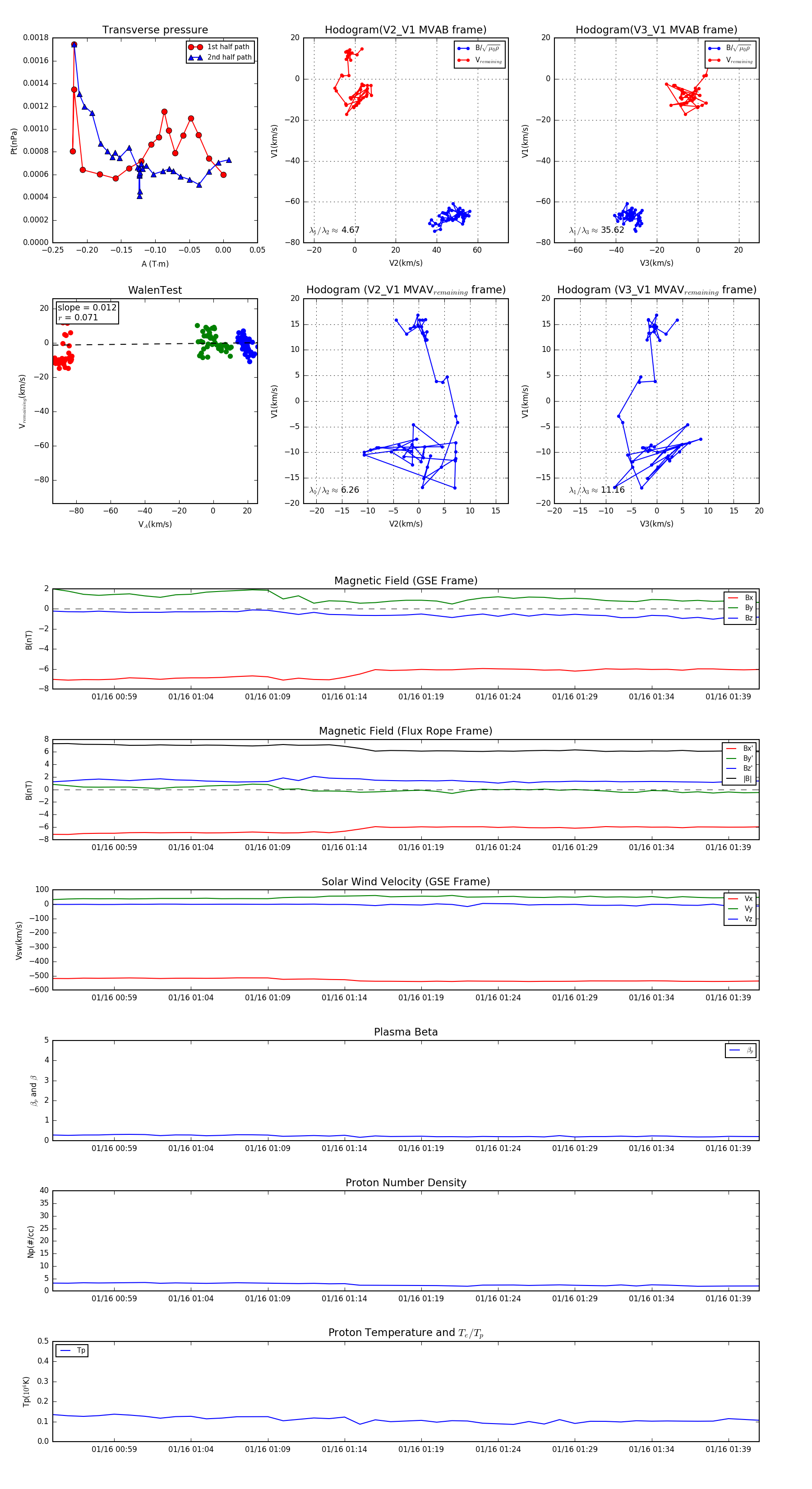Click the eigenvalue ratio 11.16 annotation
Screen dimensions: 812x1489
click(596, 490)
